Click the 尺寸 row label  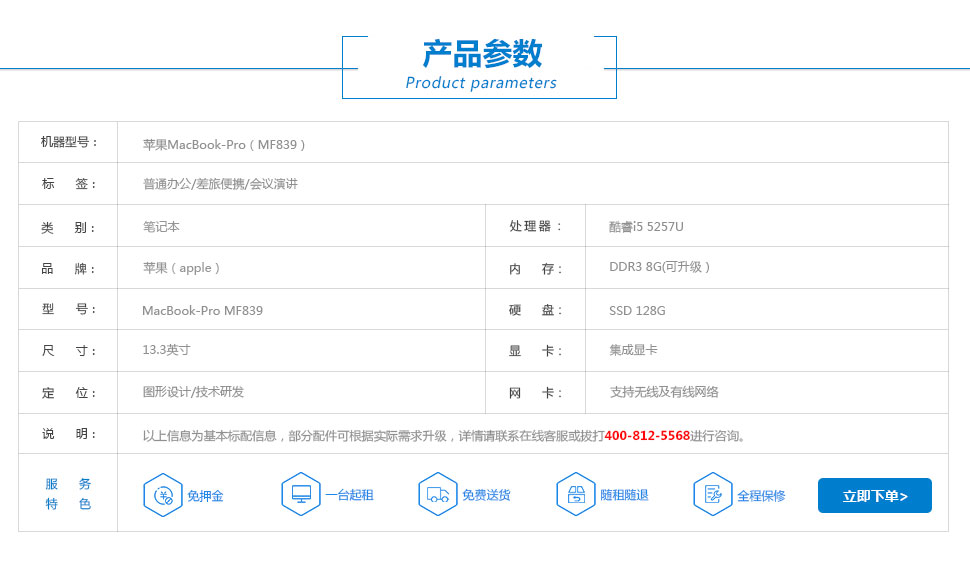69,351
